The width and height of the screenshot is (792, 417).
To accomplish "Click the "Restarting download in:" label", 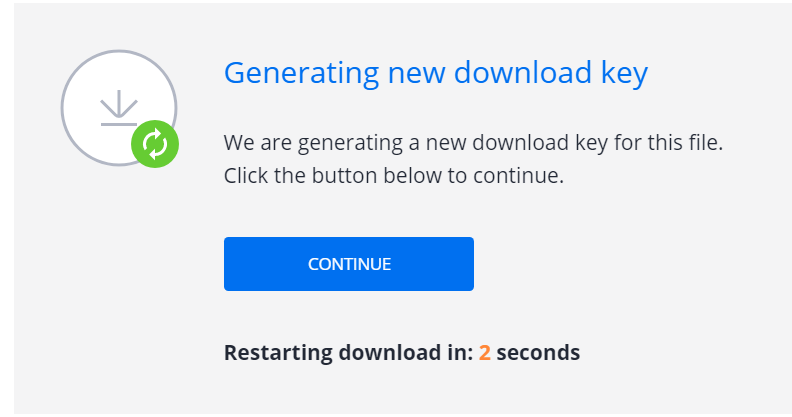I will (x=348, y=352).
